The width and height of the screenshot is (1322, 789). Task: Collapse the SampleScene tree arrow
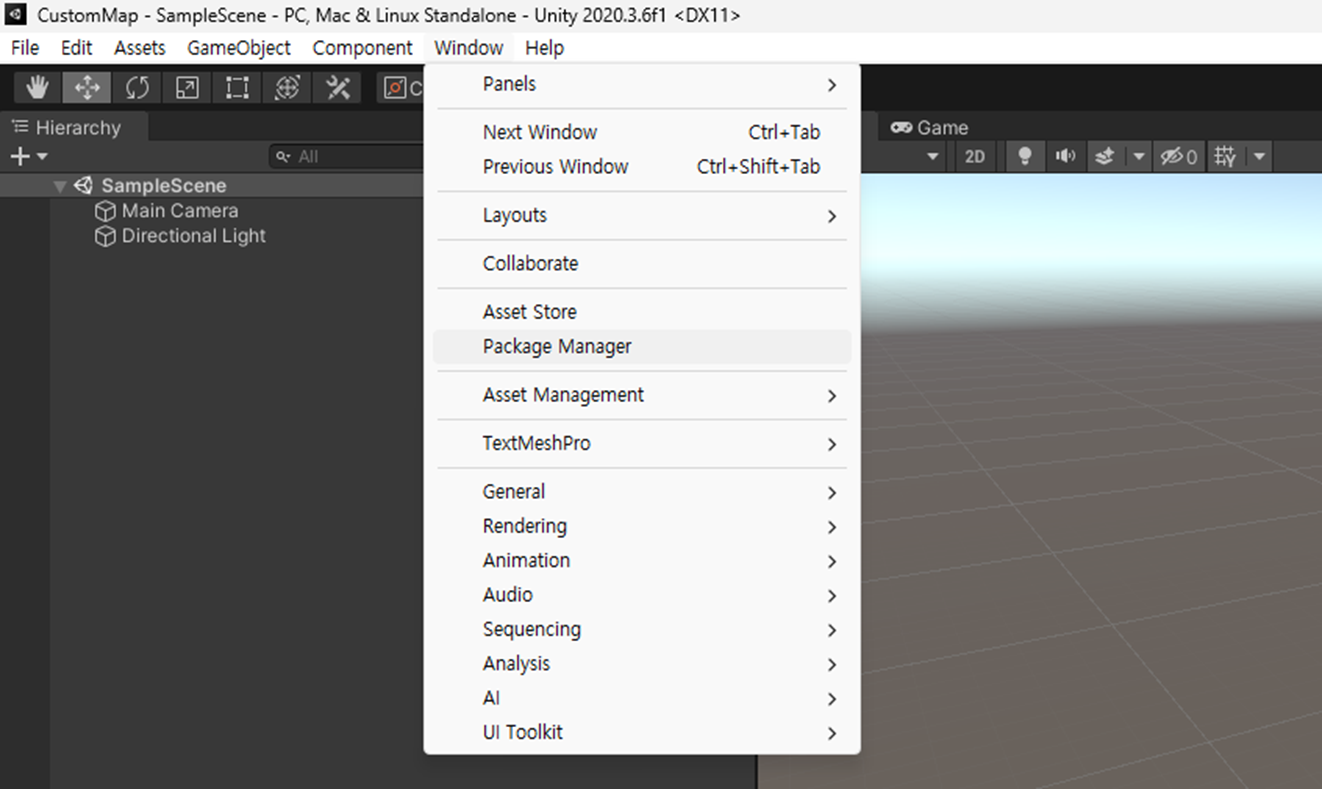click(x=60, y=186)
